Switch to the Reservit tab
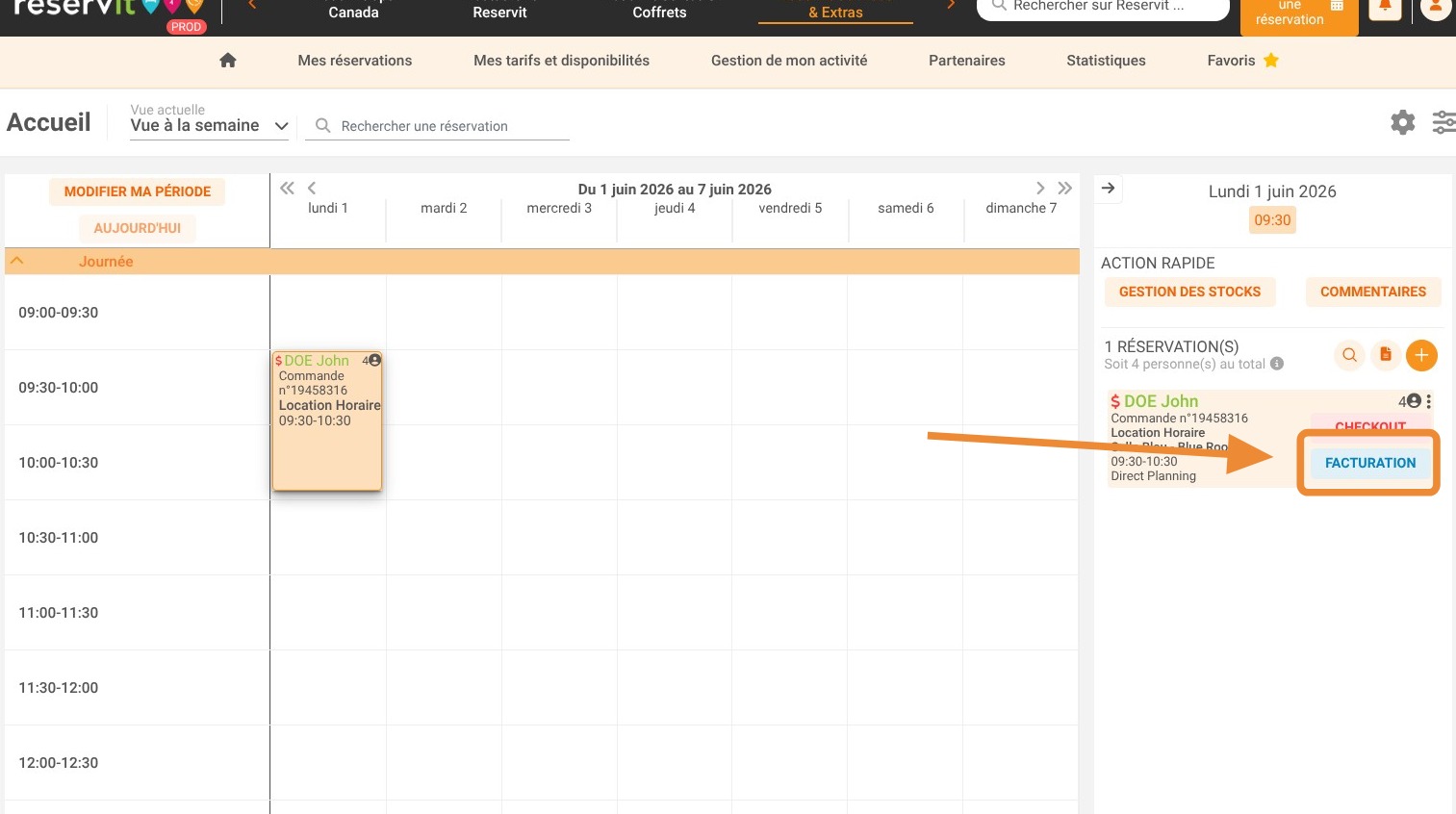Image resolution: width=1456 pixels, height=814 pixels. coord(499,12)
